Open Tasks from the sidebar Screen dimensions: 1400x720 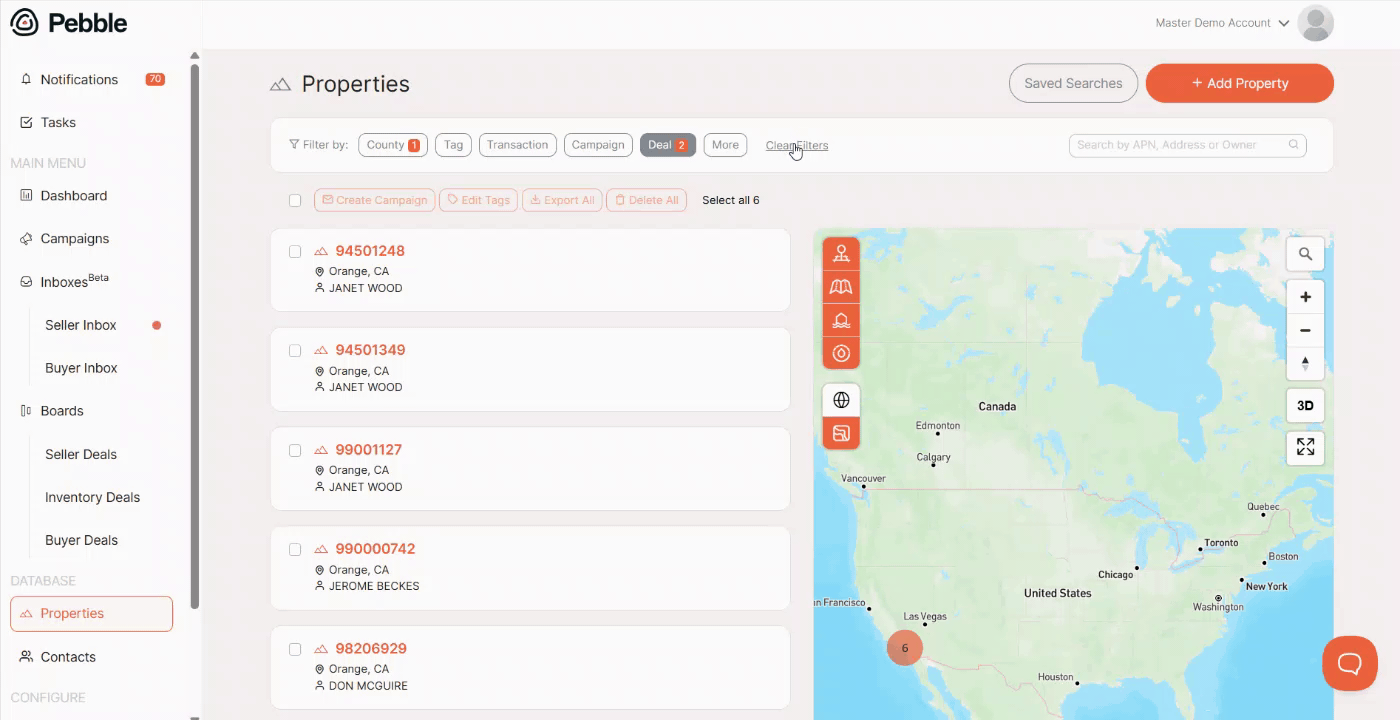pyautogui.click(x=58, y=123)
